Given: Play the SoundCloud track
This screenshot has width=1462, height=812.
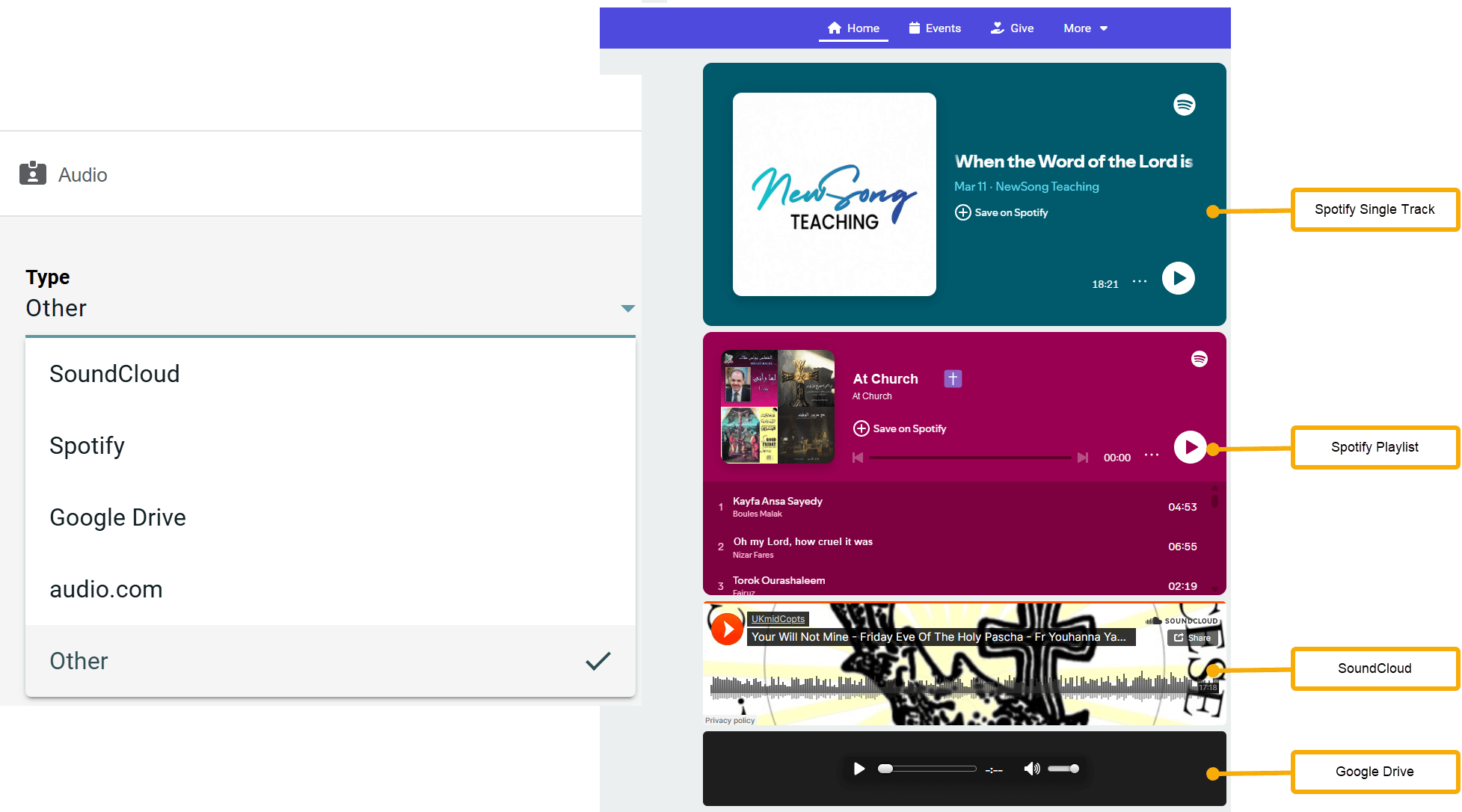Looking at the screenshot, I should 726,629.
